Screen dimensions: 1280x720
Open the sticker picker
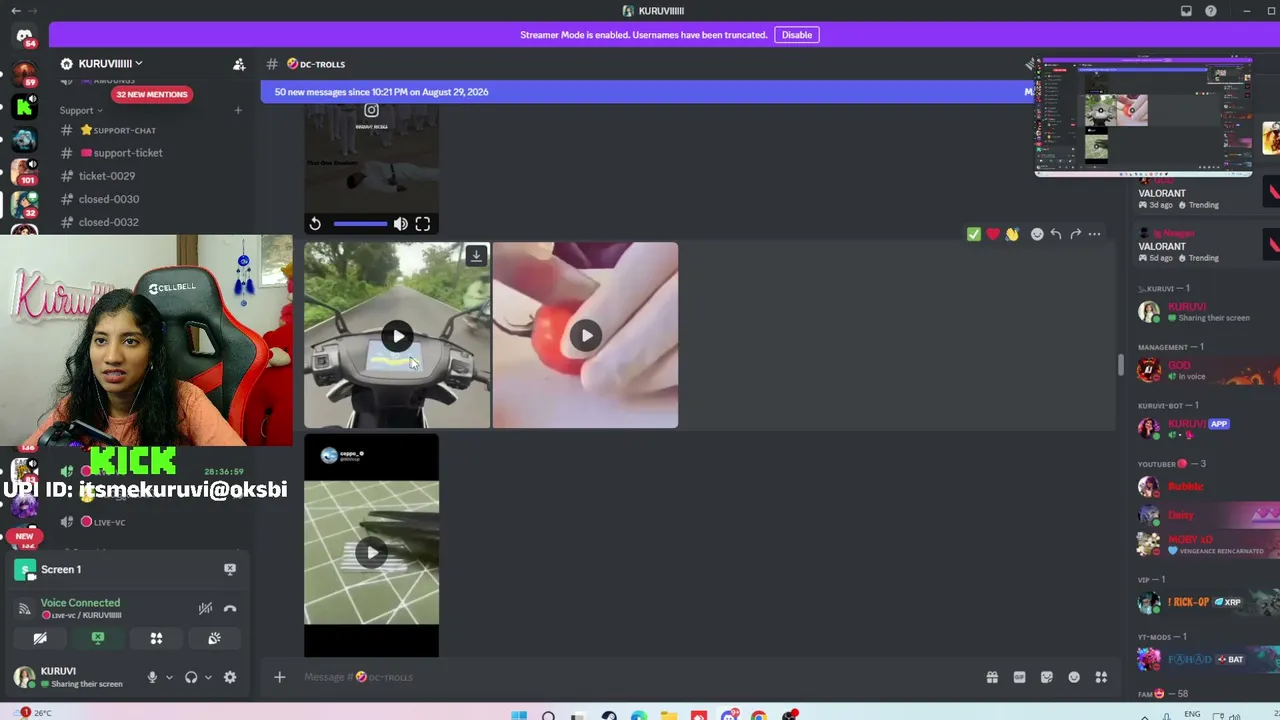(1047, 677)
